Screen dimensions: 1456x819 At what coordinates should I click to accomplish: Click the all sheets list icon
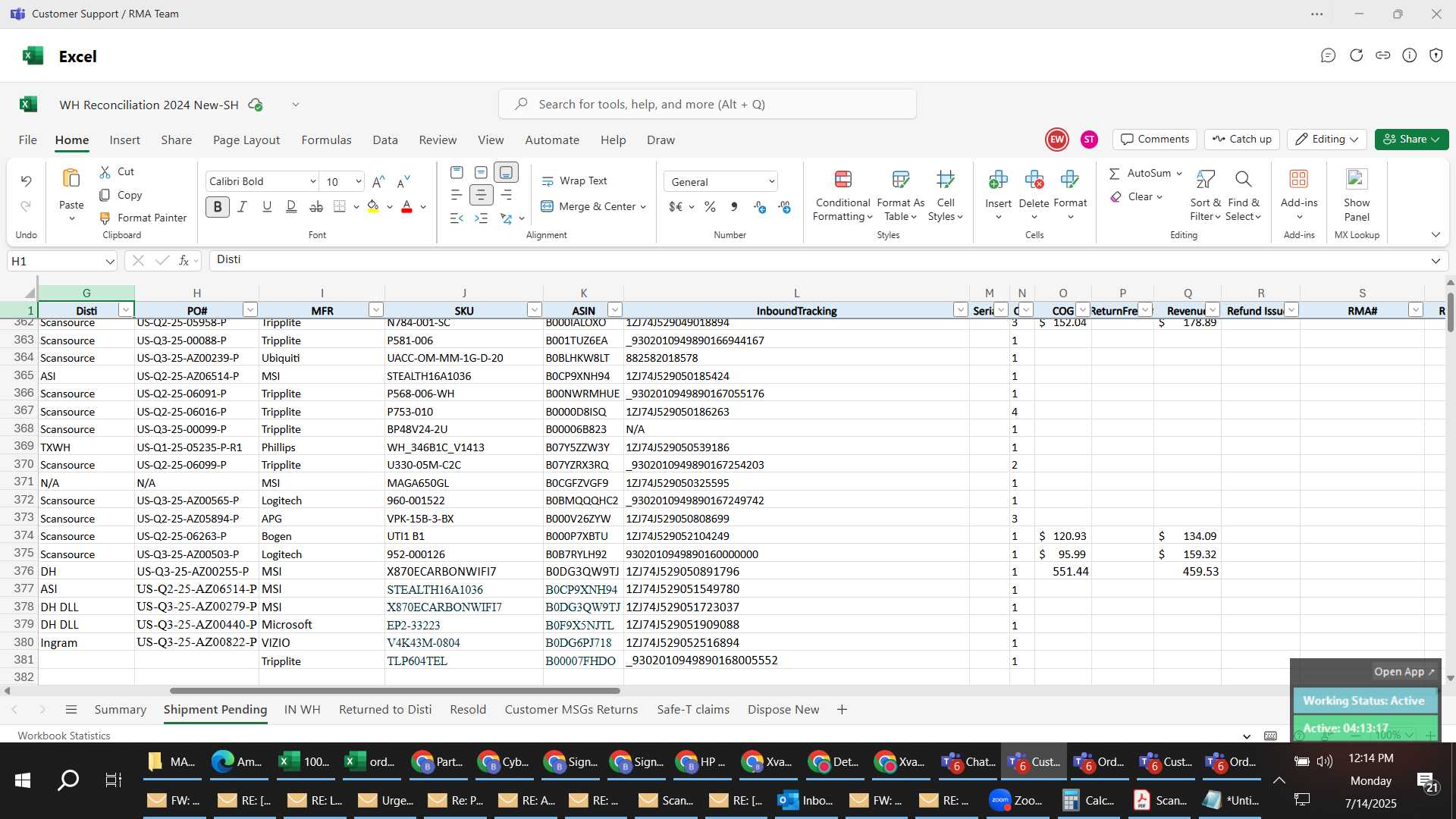point(71,709)
